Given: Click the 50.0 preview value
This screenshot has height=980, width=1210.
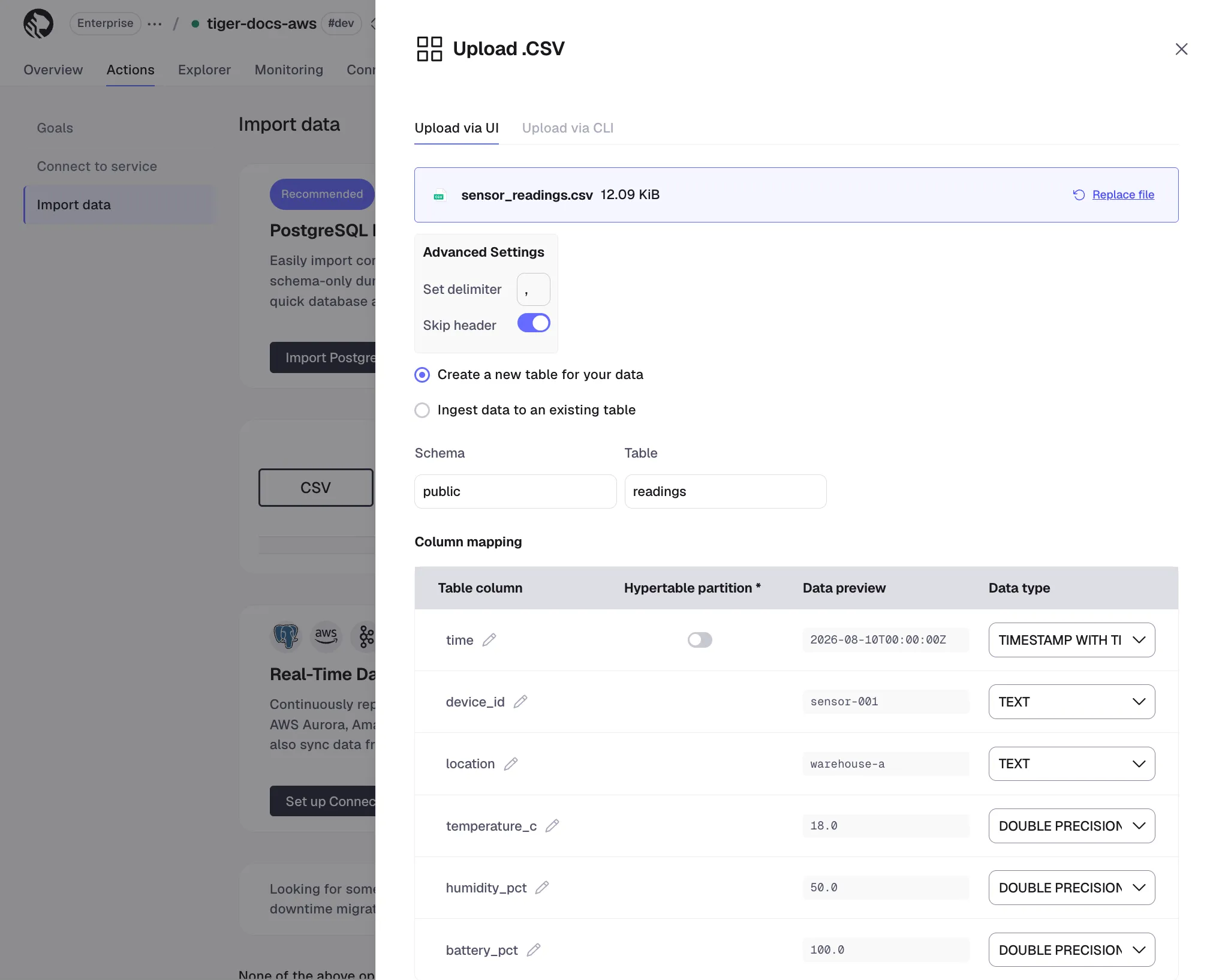Looking at the screenshot, I should click(x=886, y=888).
